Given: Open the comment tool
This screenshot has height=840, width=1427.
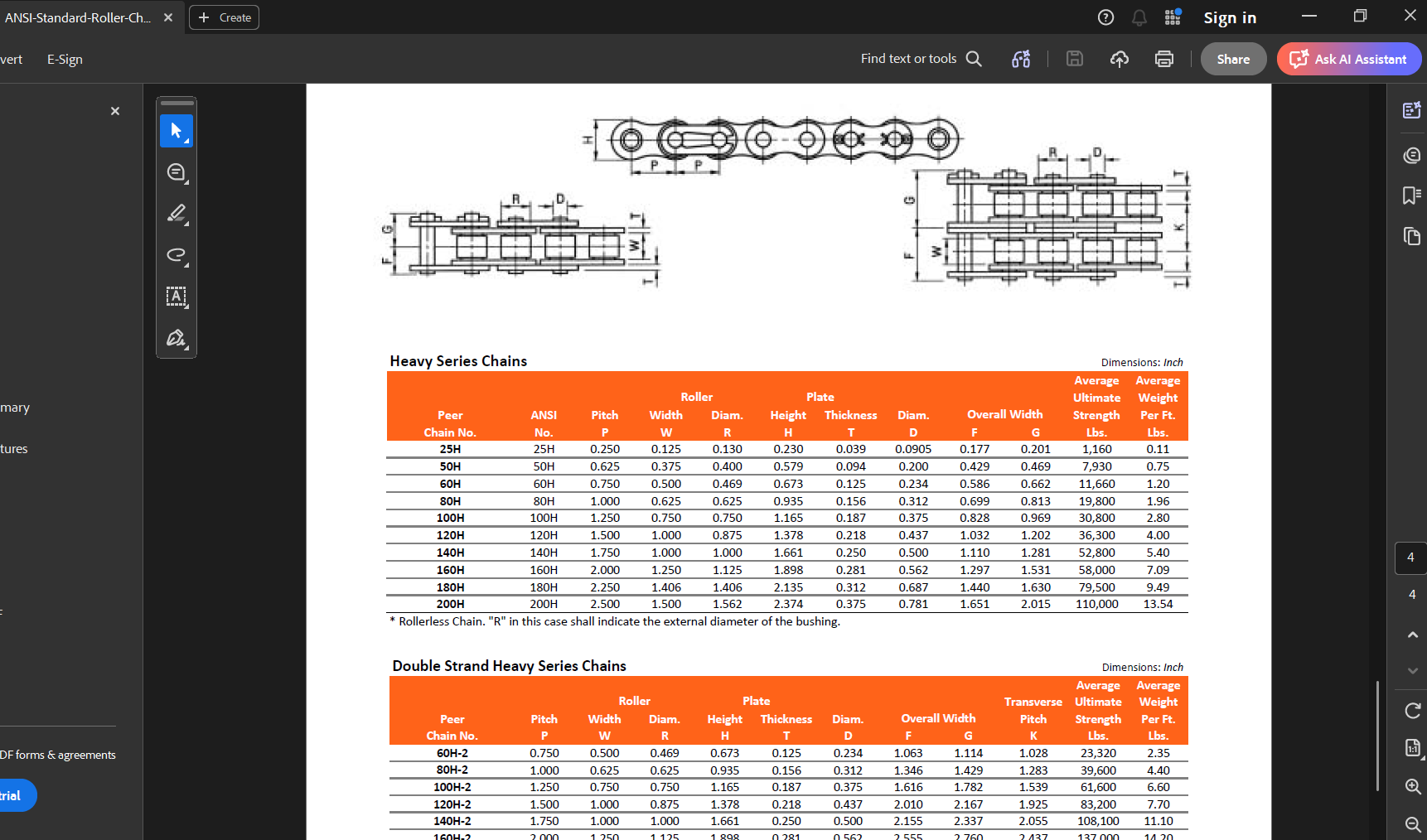Looking at the screenshot, I should click(x=177, y=172).
